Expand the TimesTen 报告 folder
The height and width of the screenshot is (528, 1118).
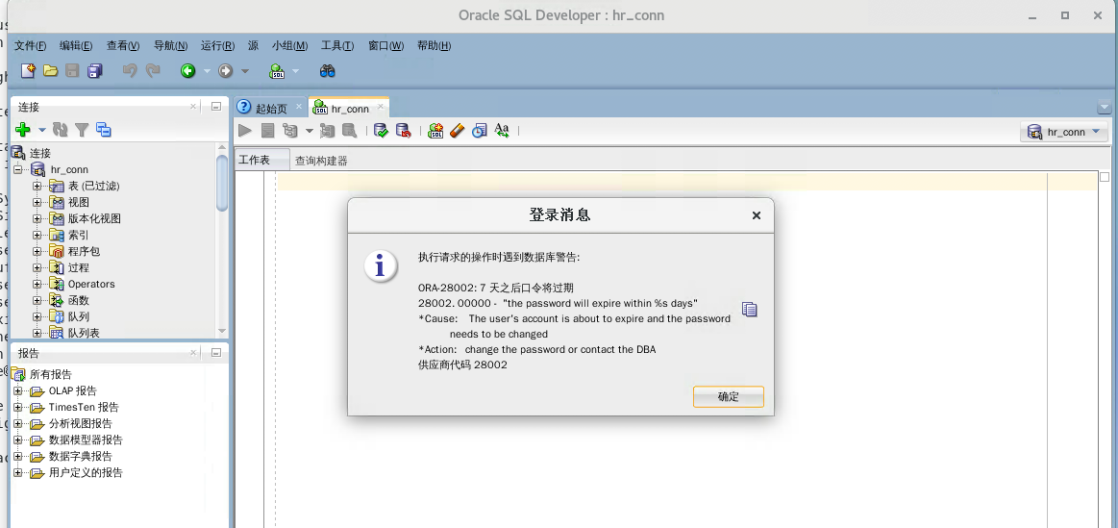point(18,408)
